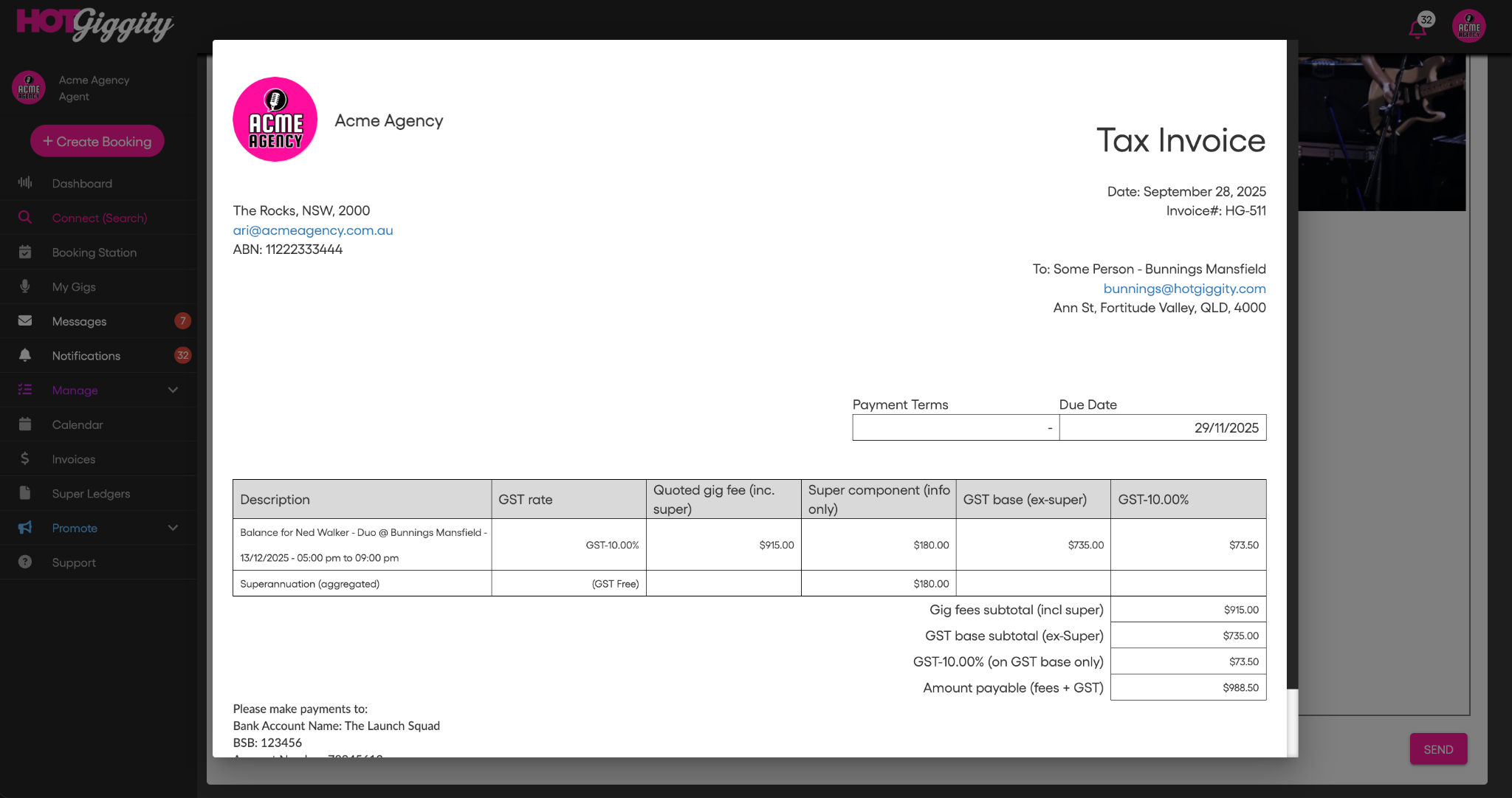Open Messages envelope icon

[25, 320]
